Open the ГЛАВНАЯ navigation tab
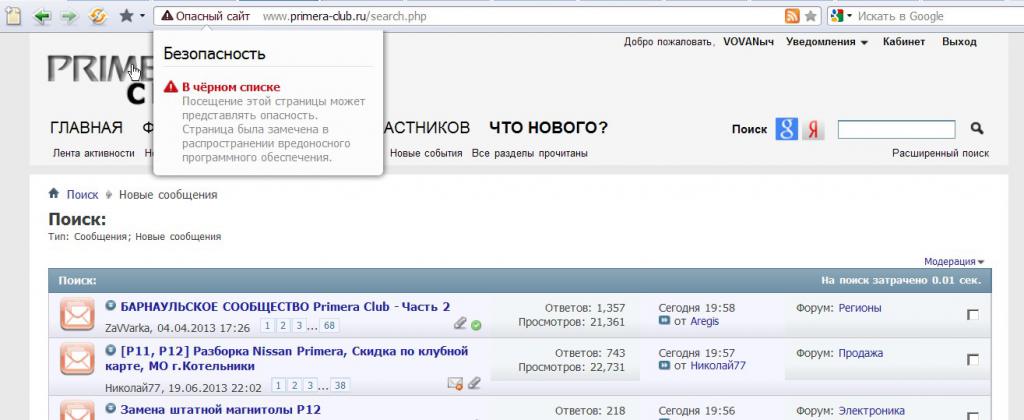 point(86,128)
